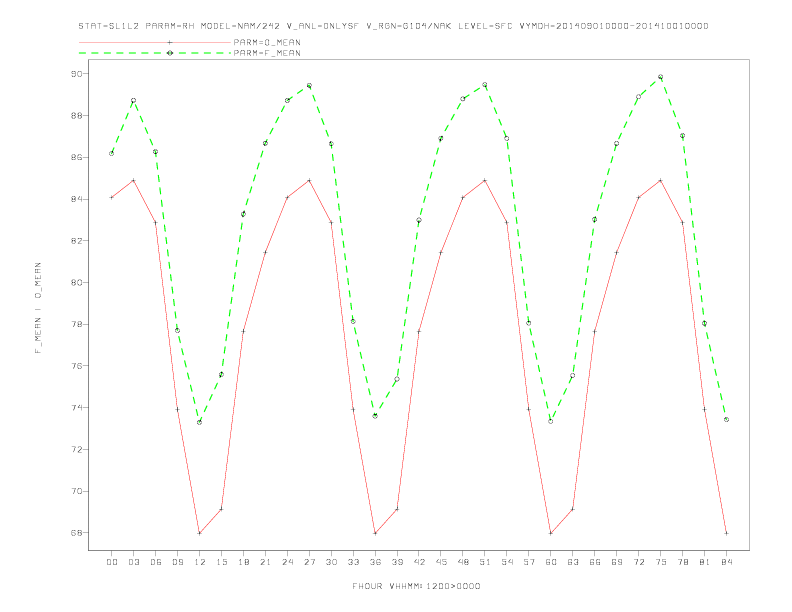Click the PARM=F_MEAN legend label

pyautogui.click(x=267, y=53)
